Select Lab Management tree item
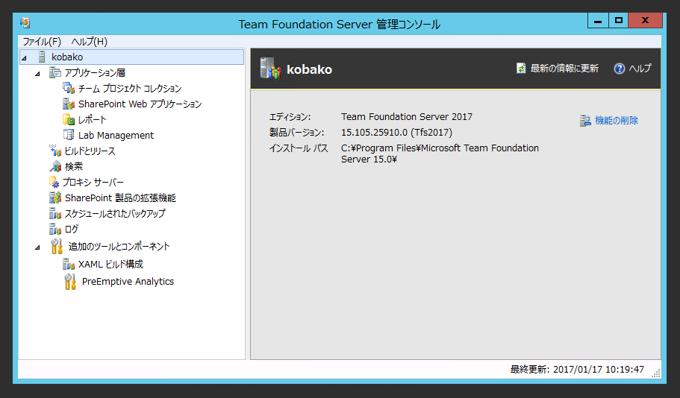The width and height of the screenshot is (680, 398). coord(116,135)
